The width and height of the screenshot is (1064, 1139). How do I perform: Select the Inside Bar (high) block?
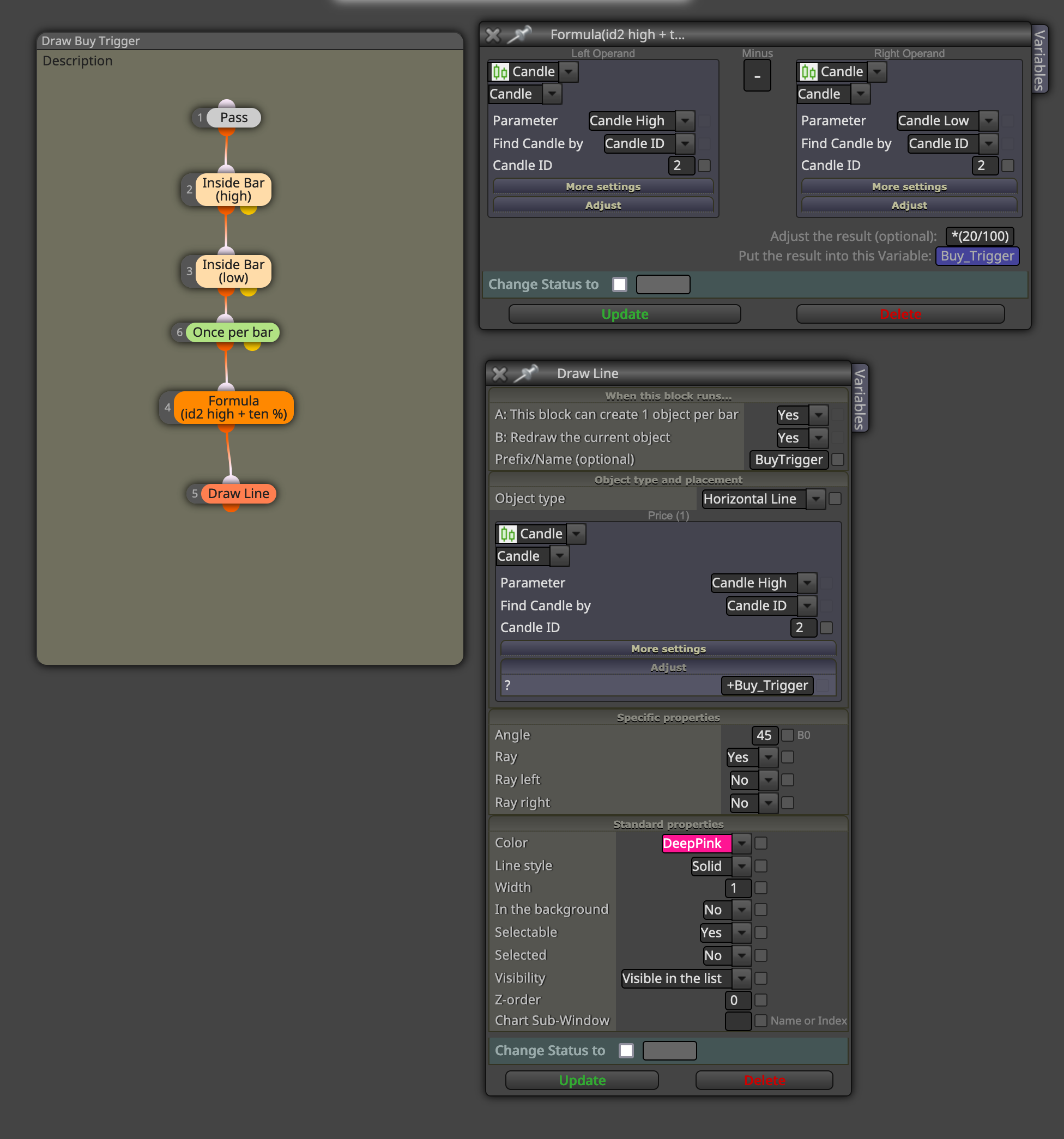click(x=233, y=190)
